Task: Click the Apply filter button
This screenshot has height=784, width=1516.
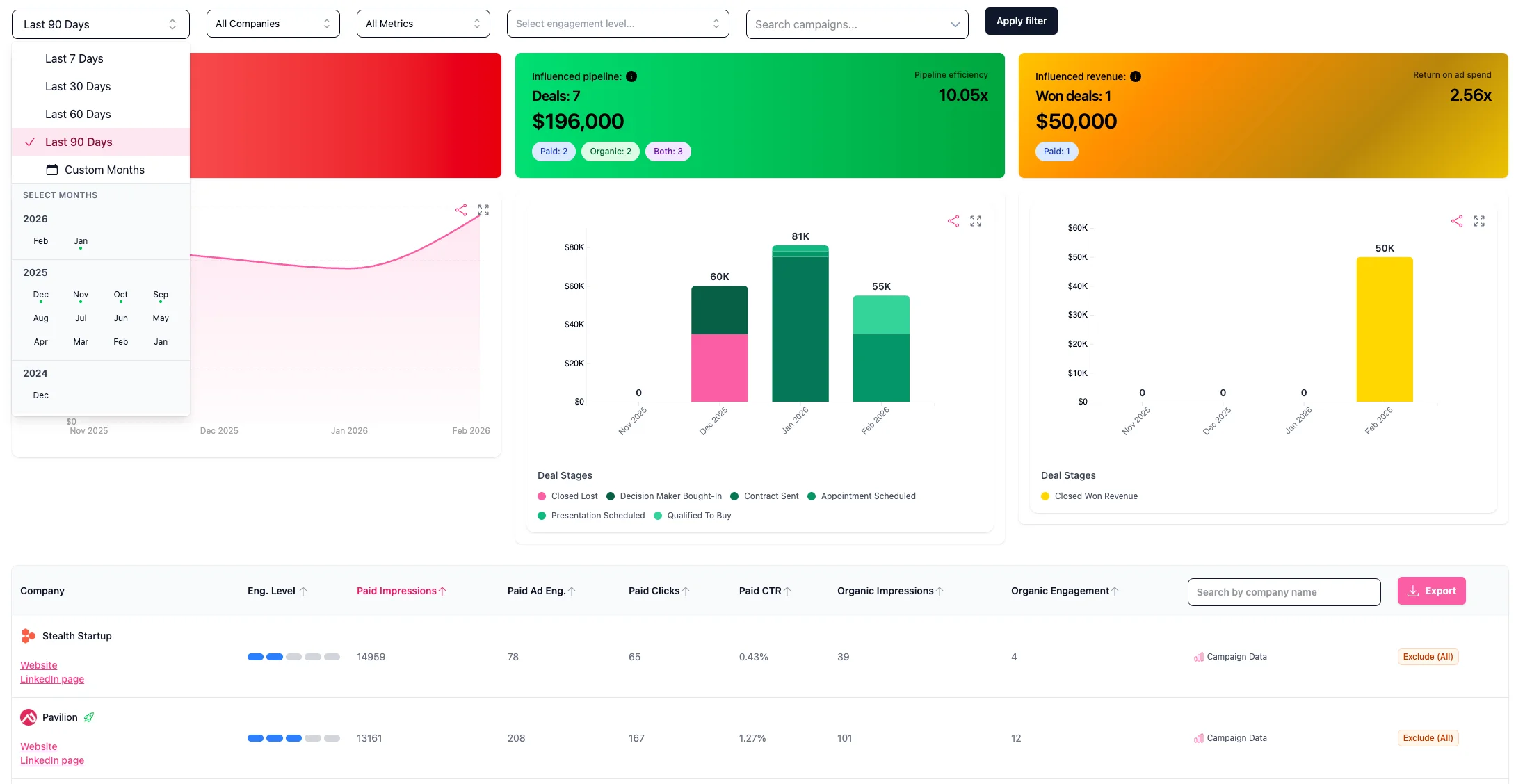Action: (x=1021, y=21)
